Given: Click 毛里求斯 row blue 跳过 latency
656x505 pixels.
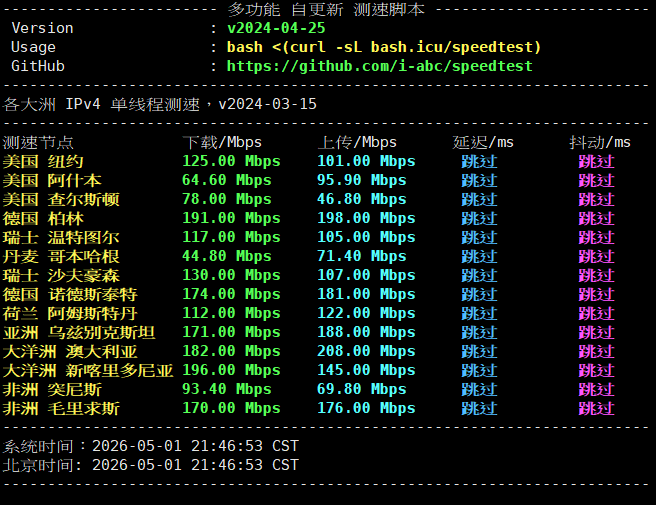Looking at the screenshot, I should pyautogui.click(x=479, y=408).
